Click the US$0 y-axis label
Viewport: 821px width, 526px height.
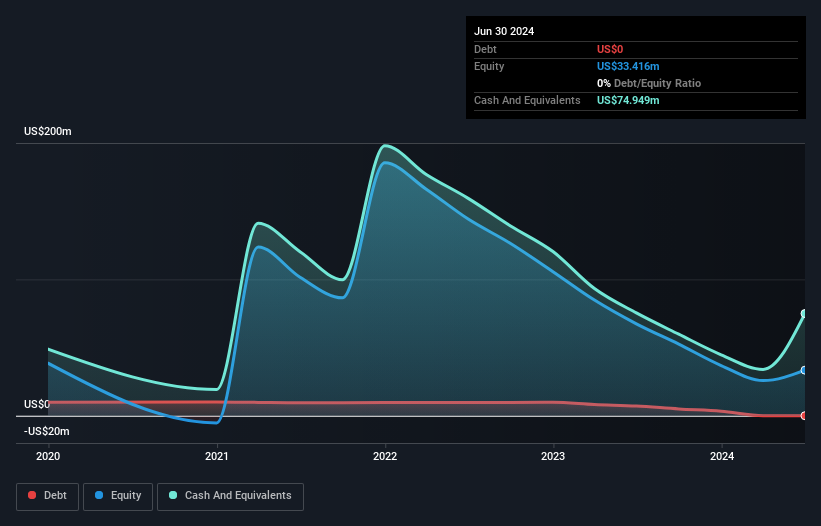point(37,404)
